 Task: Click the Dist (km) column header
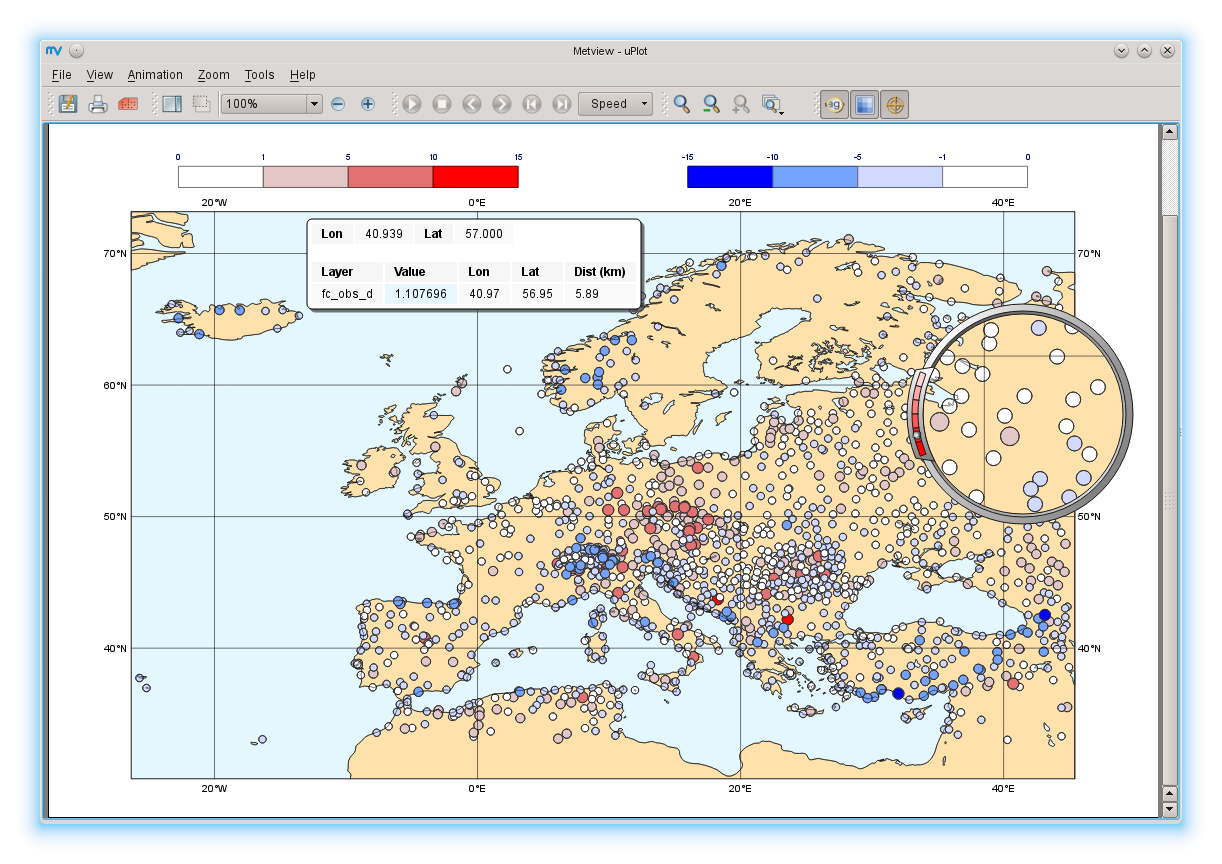(x=599, y=272)
